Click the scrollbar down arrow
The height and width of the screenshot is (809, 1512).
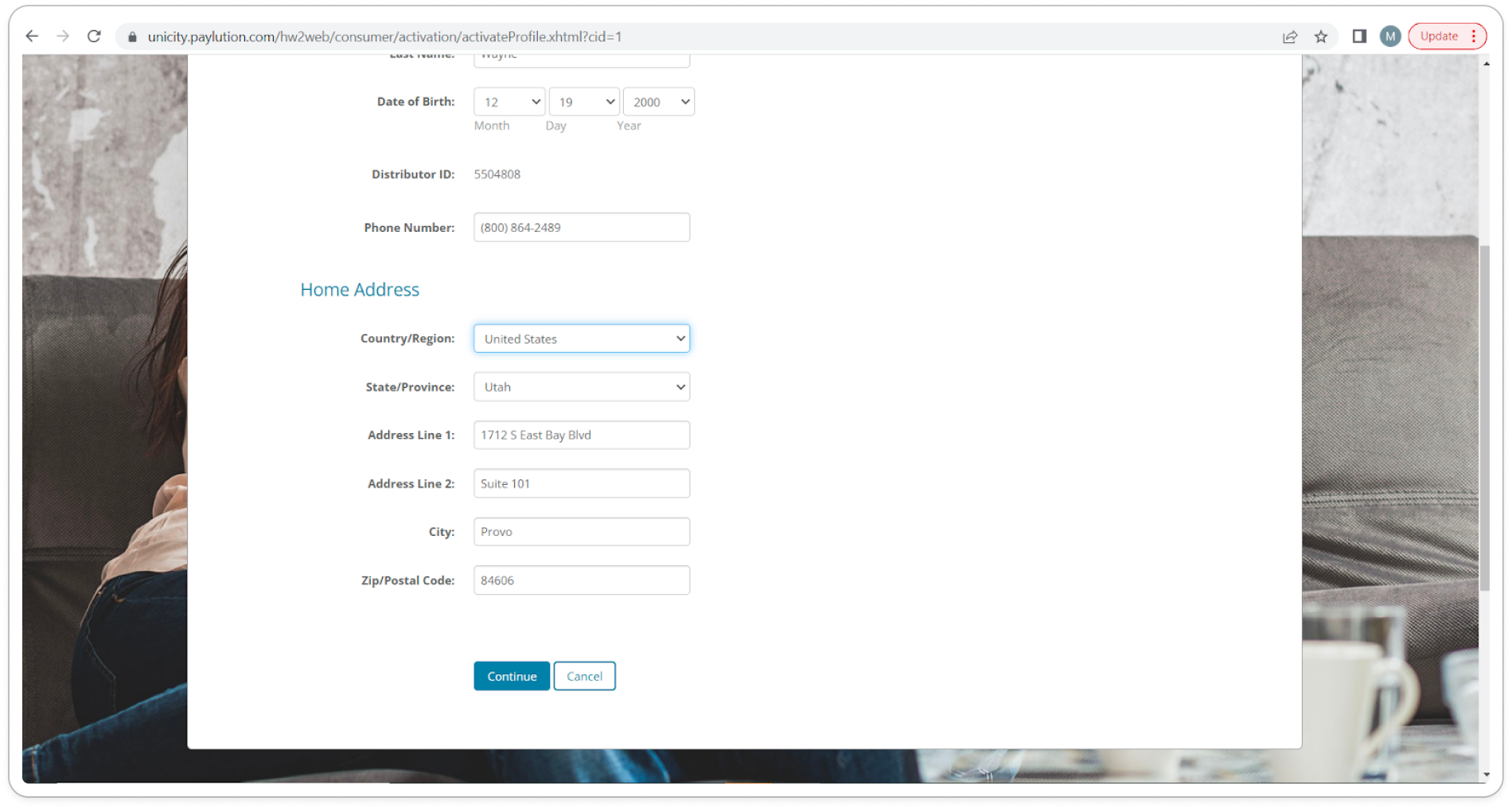[x=1486, y=775]
